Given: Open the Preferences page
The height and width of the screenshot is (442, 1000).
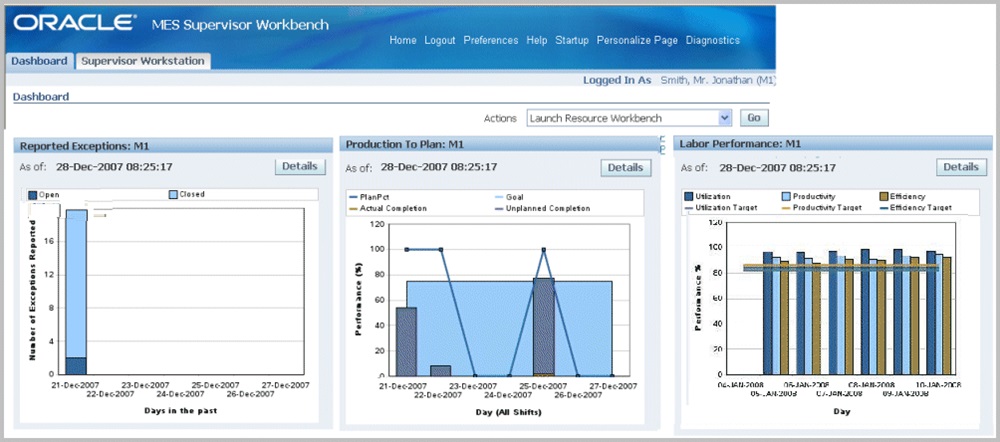Looking at the screenshot, I should [x=491, y=40].
